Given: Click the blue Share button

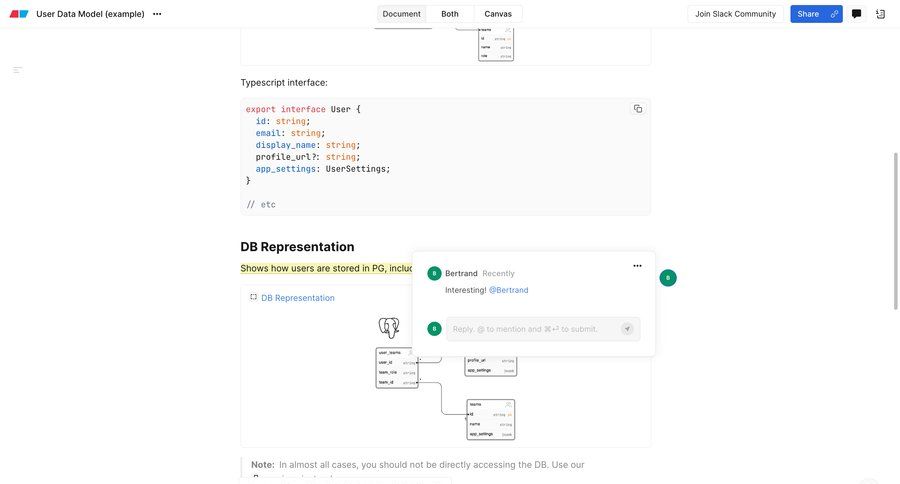Looking at the screenshot, I should pos(808,14).
